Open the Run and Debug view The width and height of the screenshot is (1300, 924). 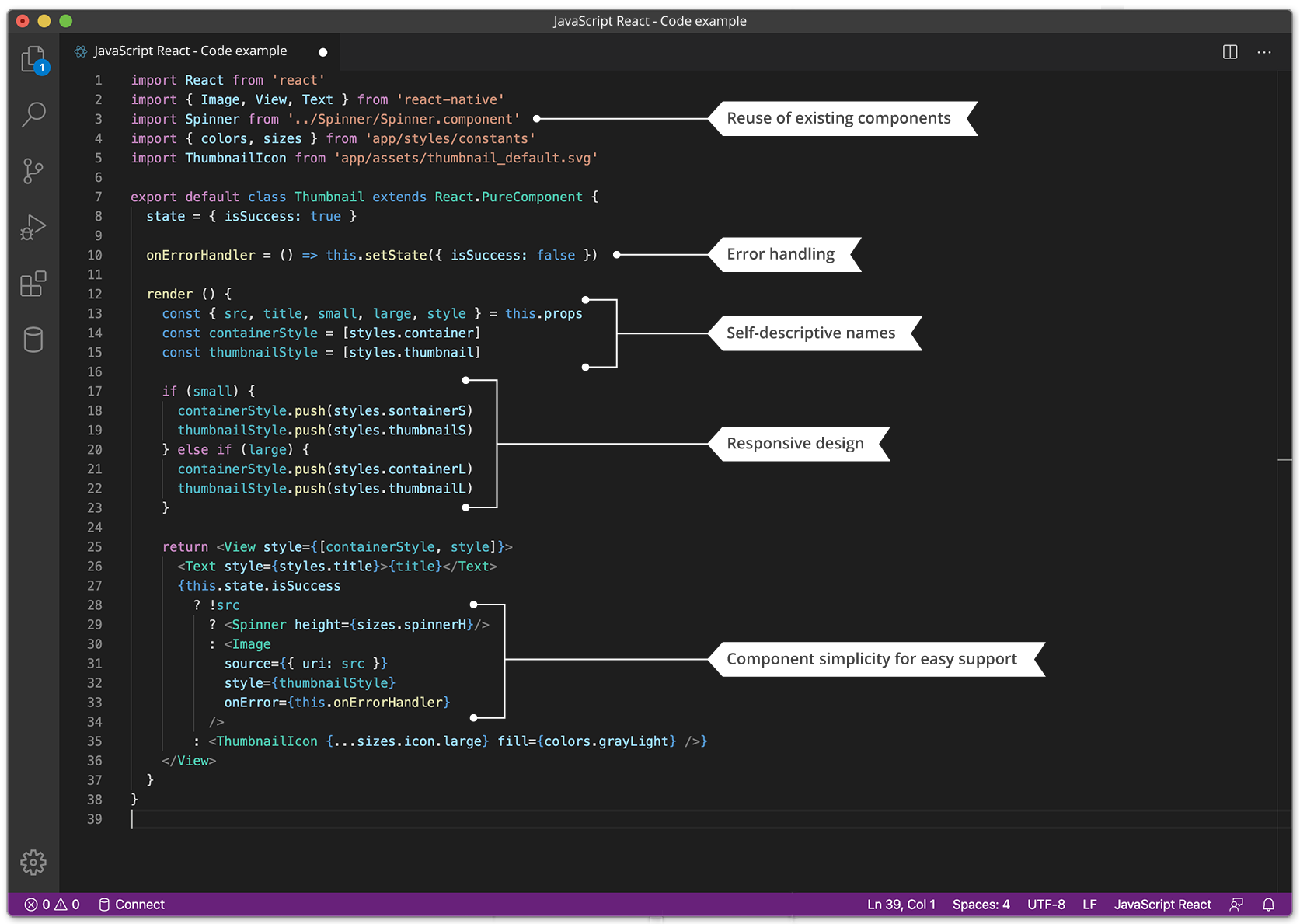point(33,227)
